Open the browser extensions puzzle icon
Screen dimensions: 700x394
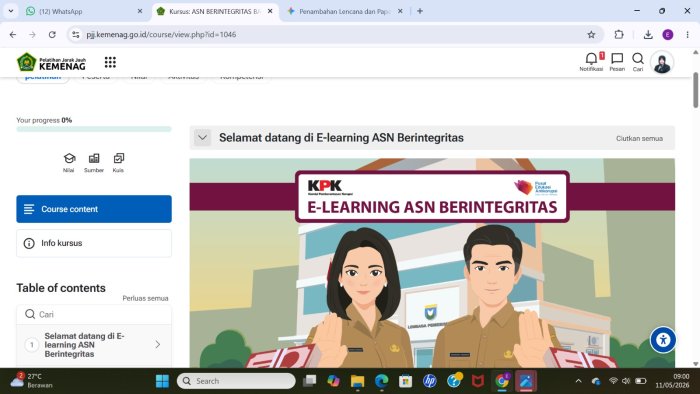pyautogui.click(x=619, y=34)
